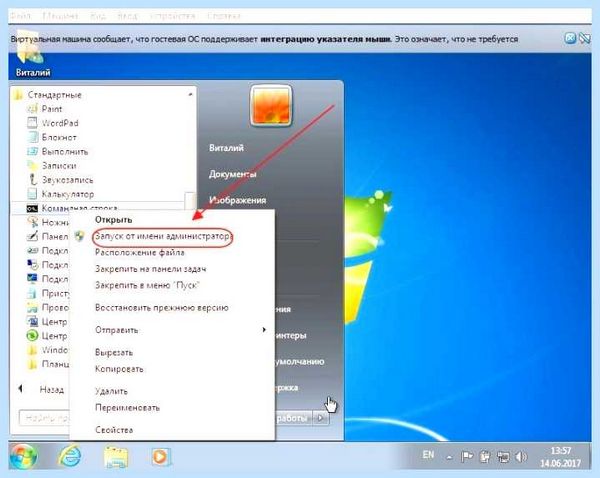Open the volume speaker icon
This screenshot has height=478, width=600.
pyautogui.click(x=520, y=457)
